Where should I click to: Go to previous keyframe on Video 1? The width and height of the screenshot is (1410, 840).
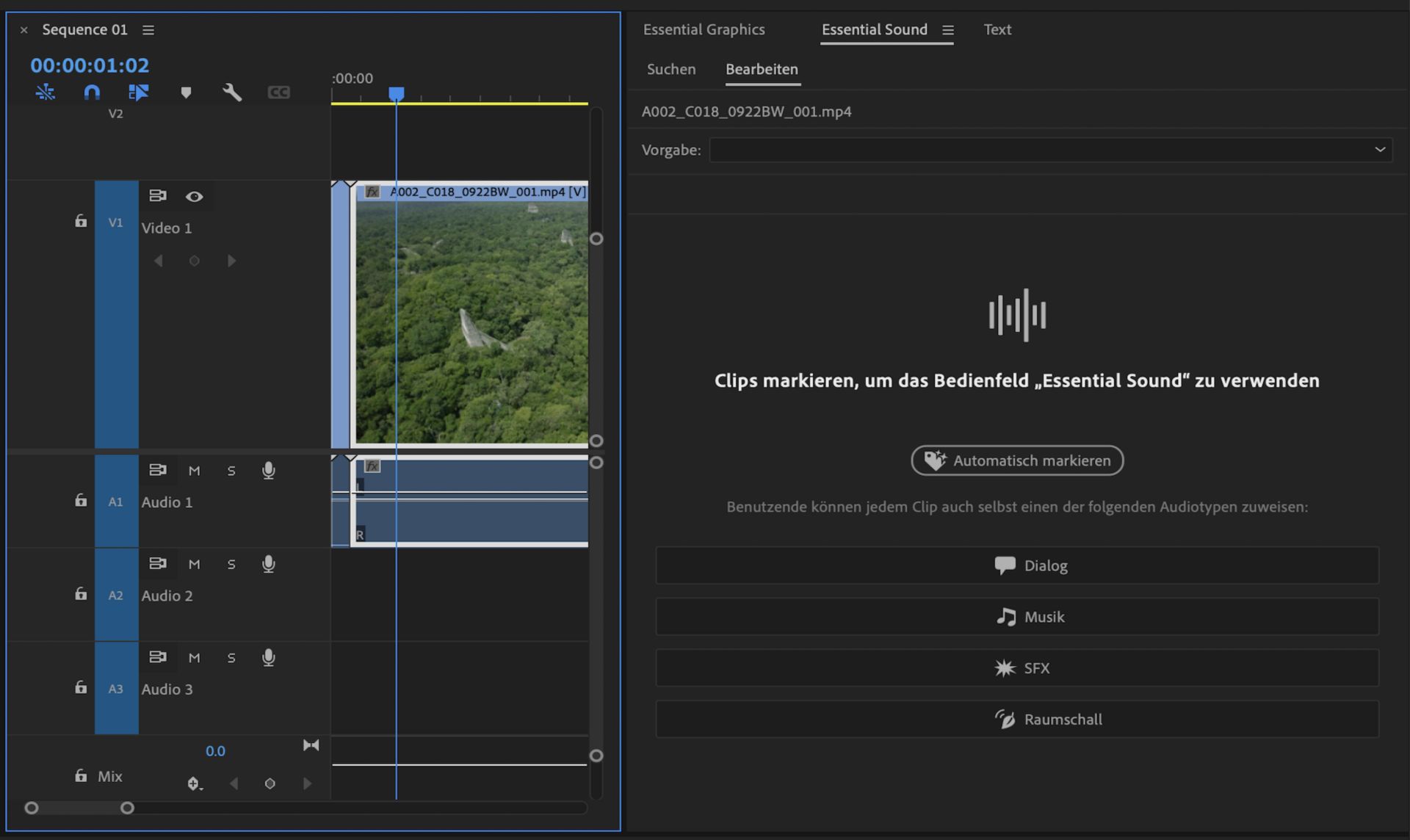(x=159, y=261)
